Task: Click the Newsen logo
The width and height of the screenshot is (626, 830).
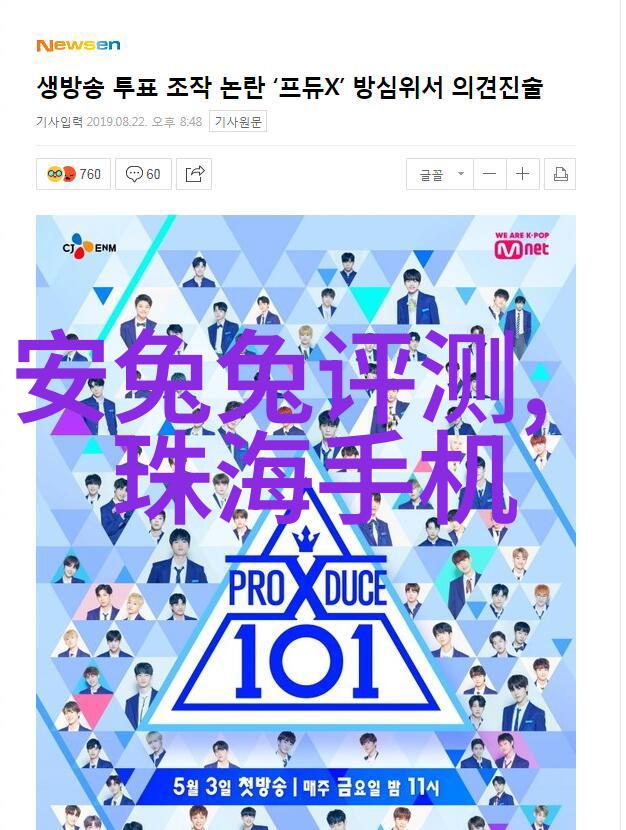Action: 78,46
